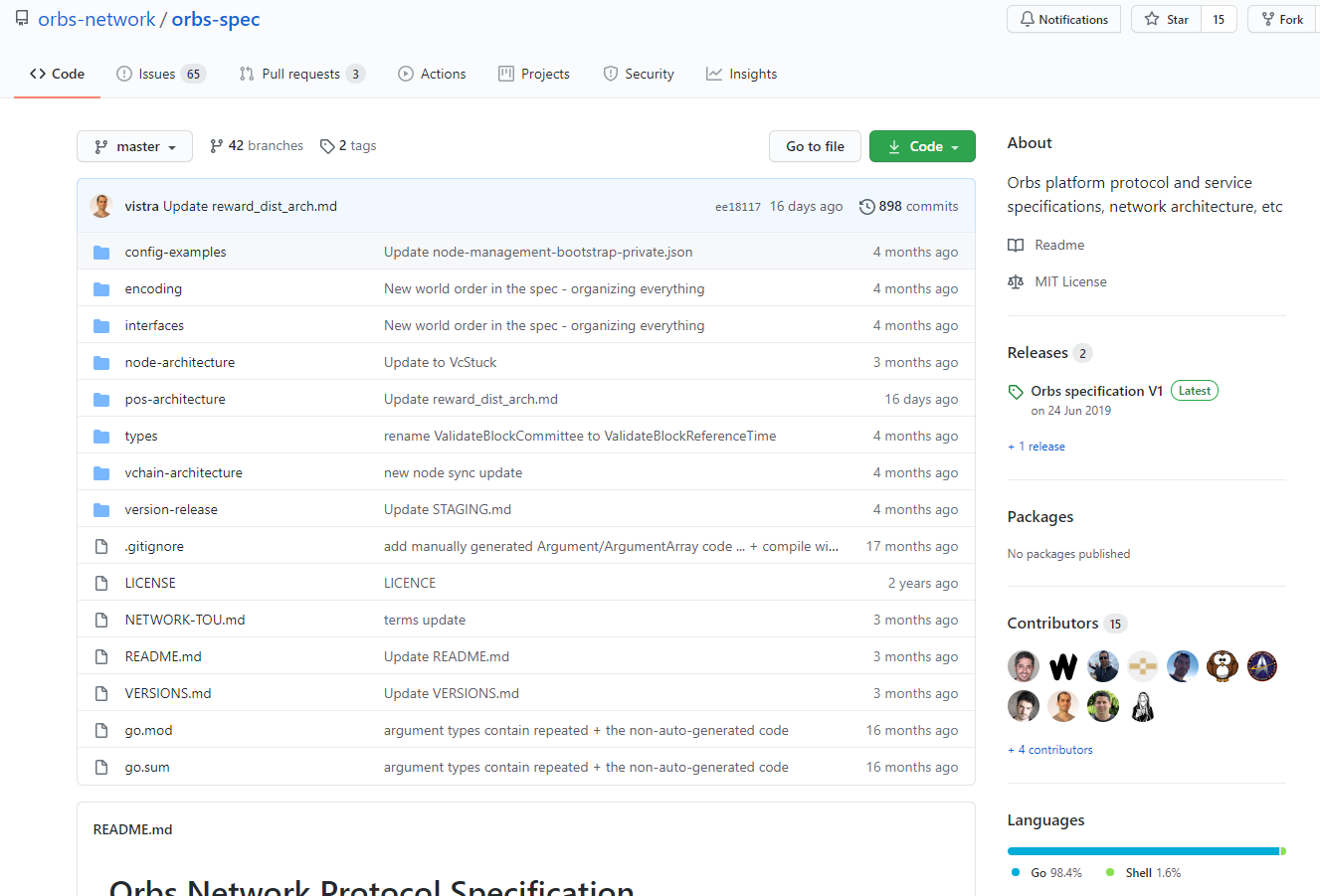
Task: Open the vchain-architecture folder
Action: (184, 473)
